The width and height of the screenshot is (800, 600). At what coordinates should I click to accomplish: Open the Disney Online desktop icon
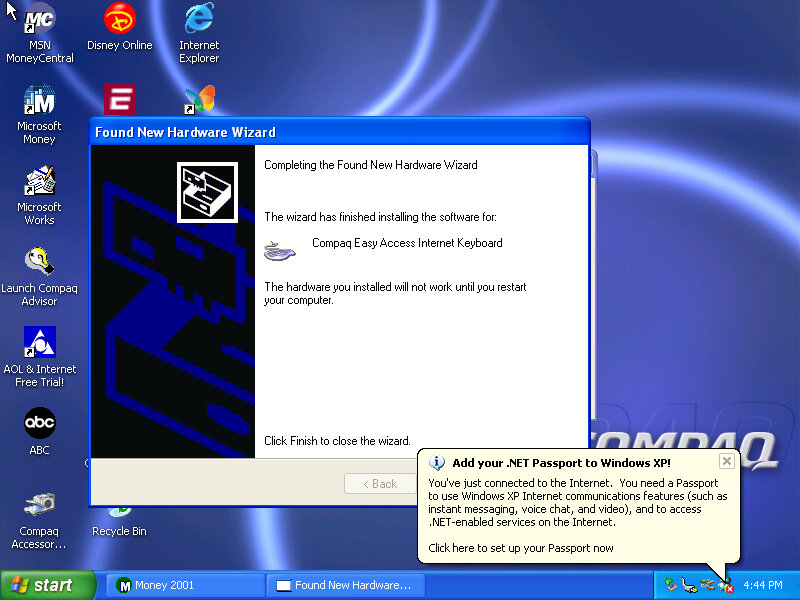120,20
